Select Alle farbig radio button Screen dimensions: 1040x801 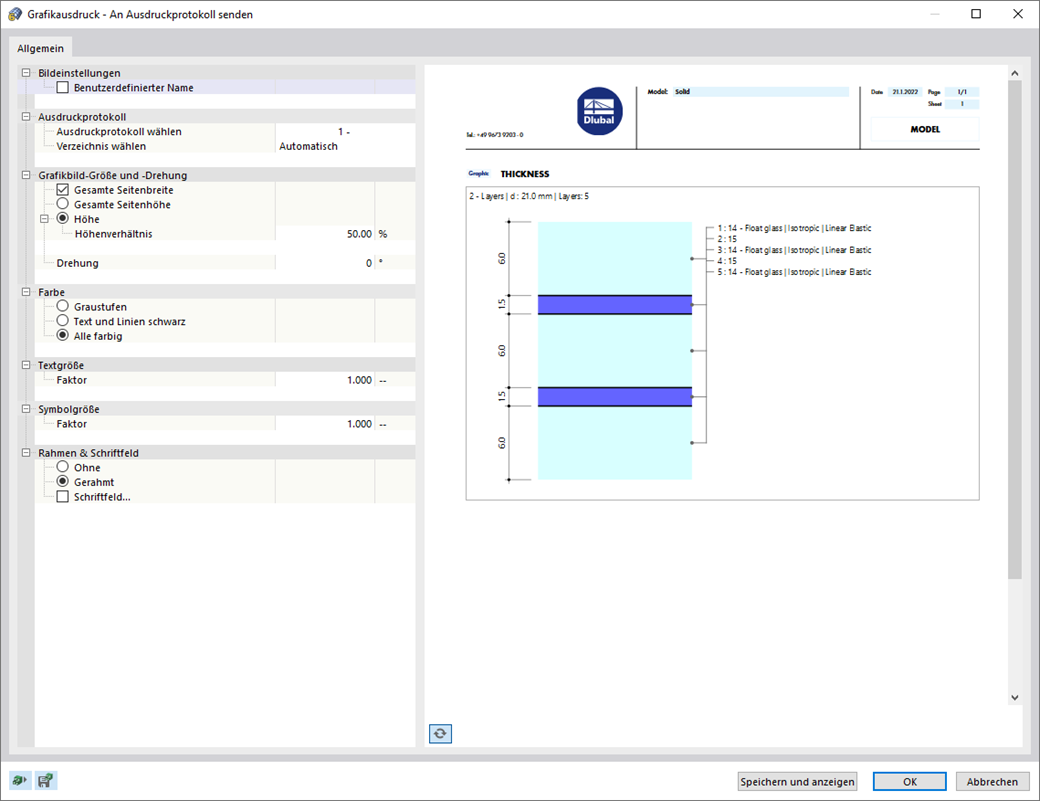[x=62, y=336]
